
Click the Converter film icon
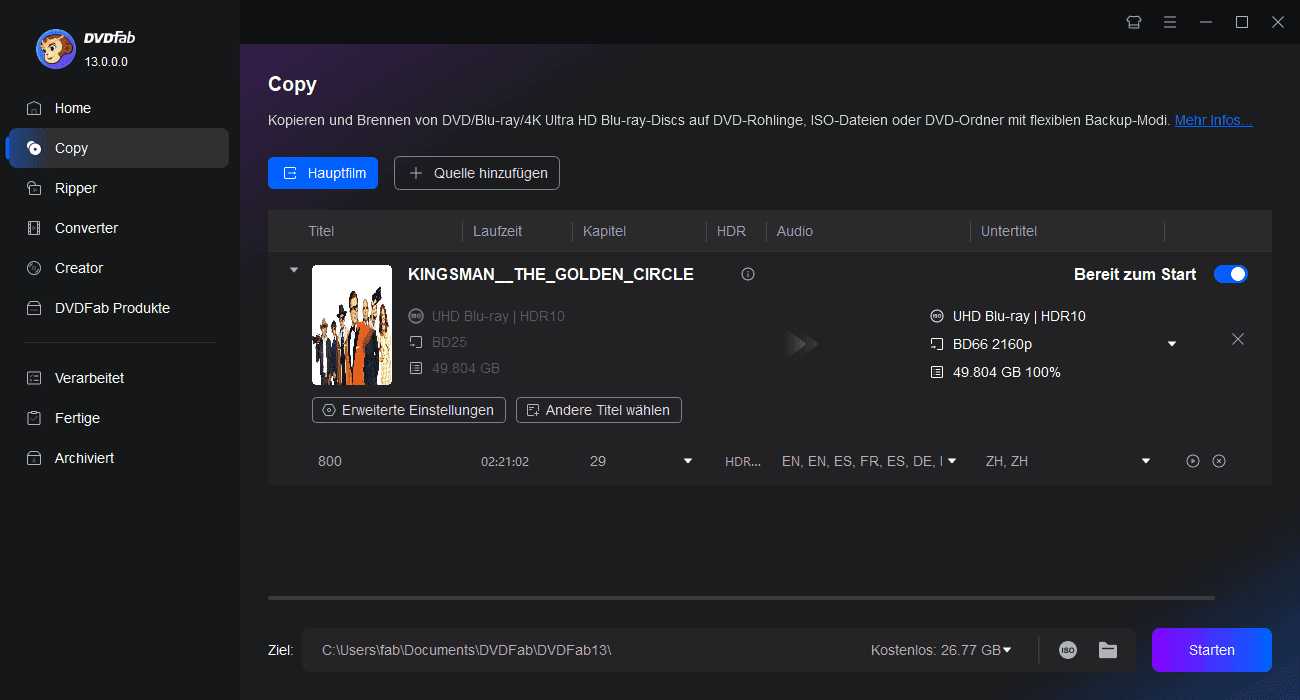coord(35,228)
